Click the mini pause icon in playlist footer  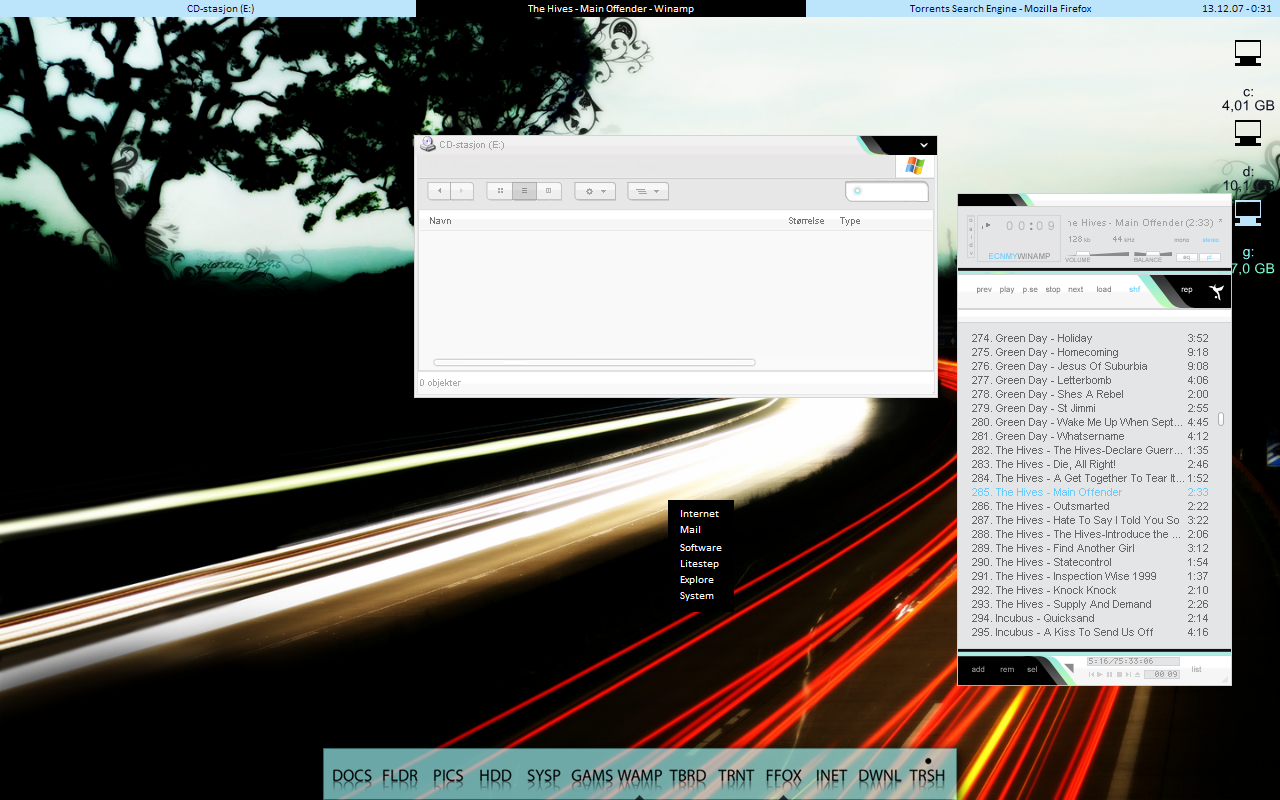(1109, 674)
